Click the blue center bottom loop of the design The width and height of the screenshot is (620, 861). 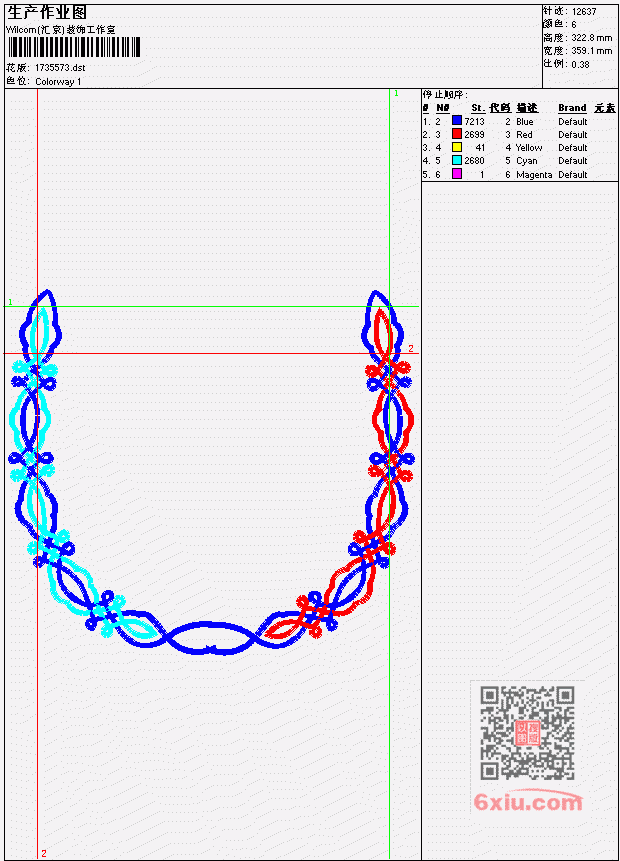point(211,638)
